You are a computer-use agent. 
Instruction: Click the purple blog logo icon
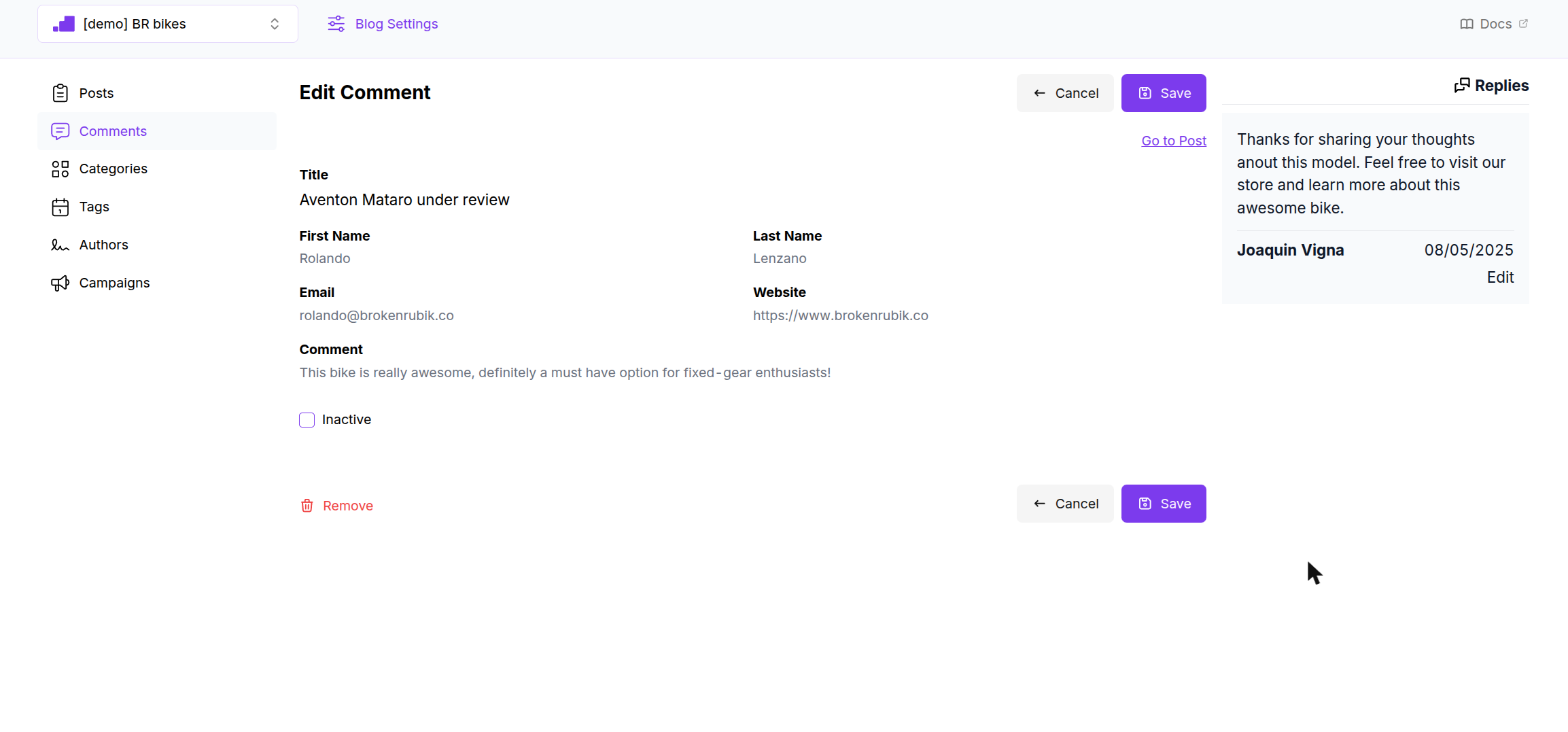(x=64, y=24)
